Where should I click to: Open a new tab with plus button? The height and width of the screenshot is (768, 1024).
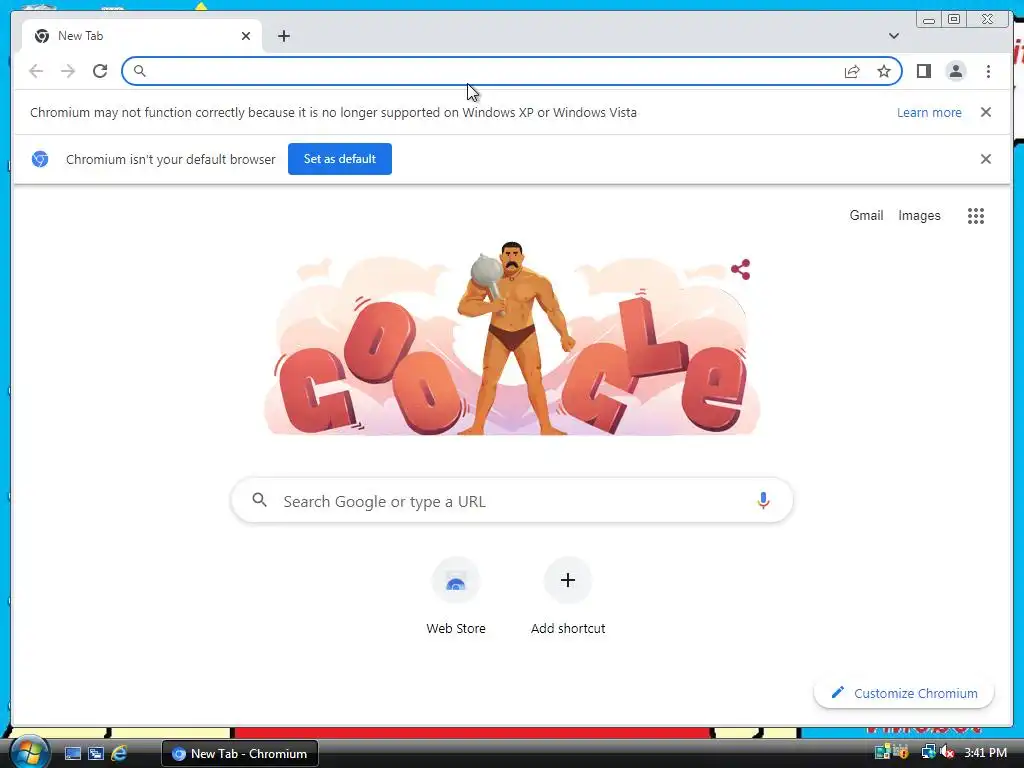283,36
